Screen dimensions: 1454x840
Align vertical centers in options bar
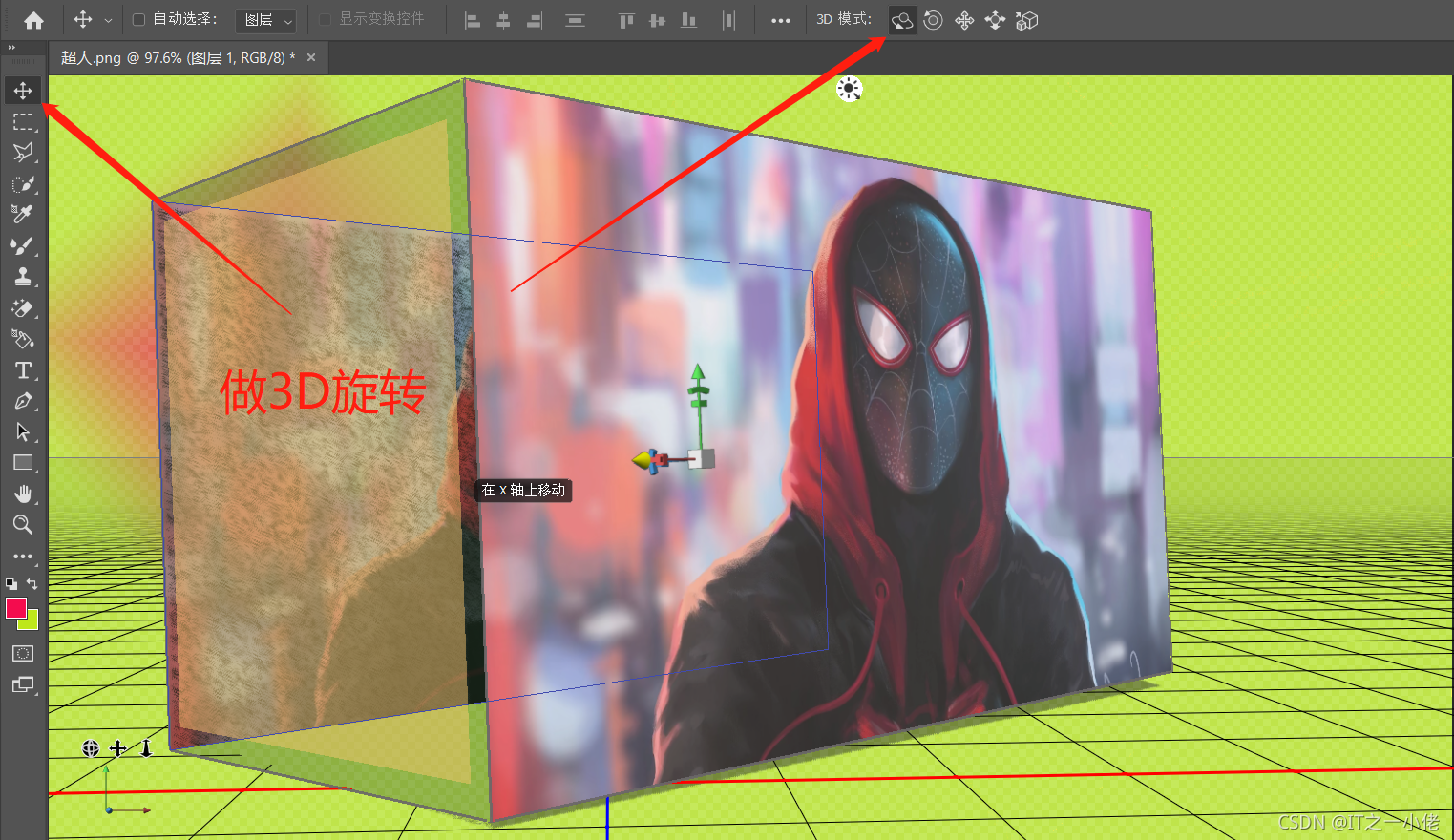tap(657, 20)
